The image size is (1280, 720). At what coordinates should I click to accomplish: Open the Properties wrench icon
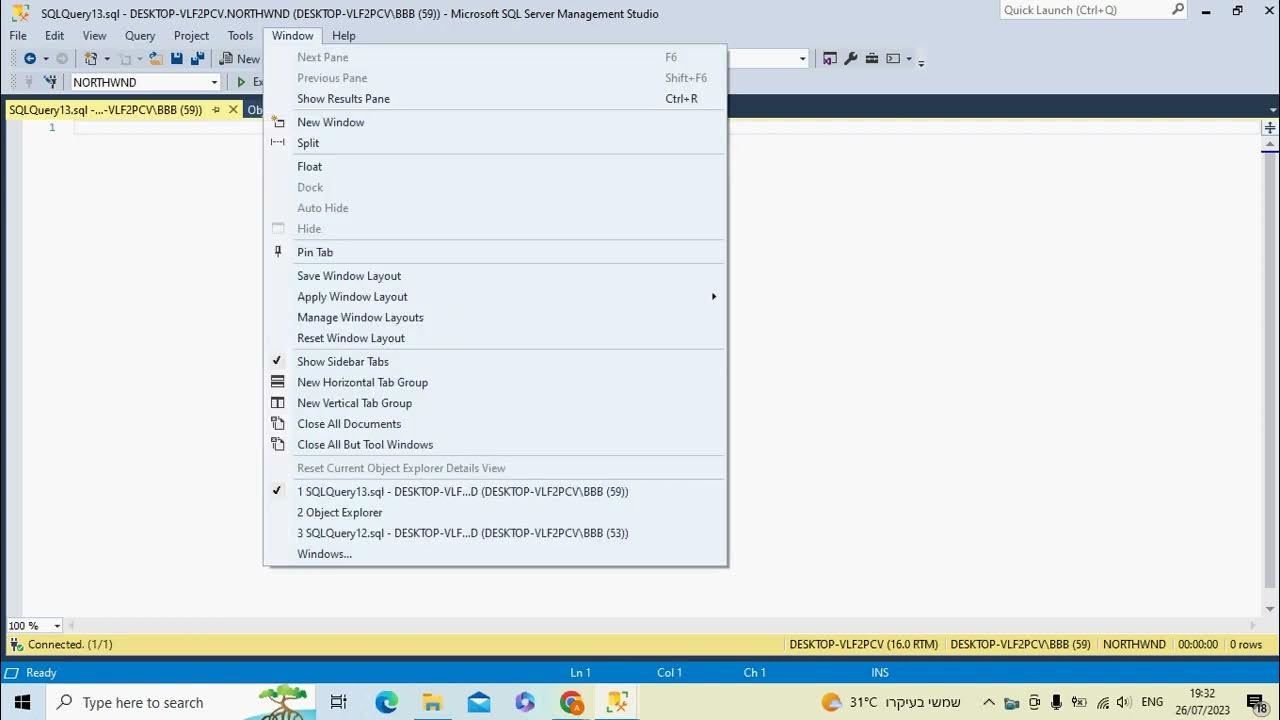pyautogui.click(x=851, y=59)
